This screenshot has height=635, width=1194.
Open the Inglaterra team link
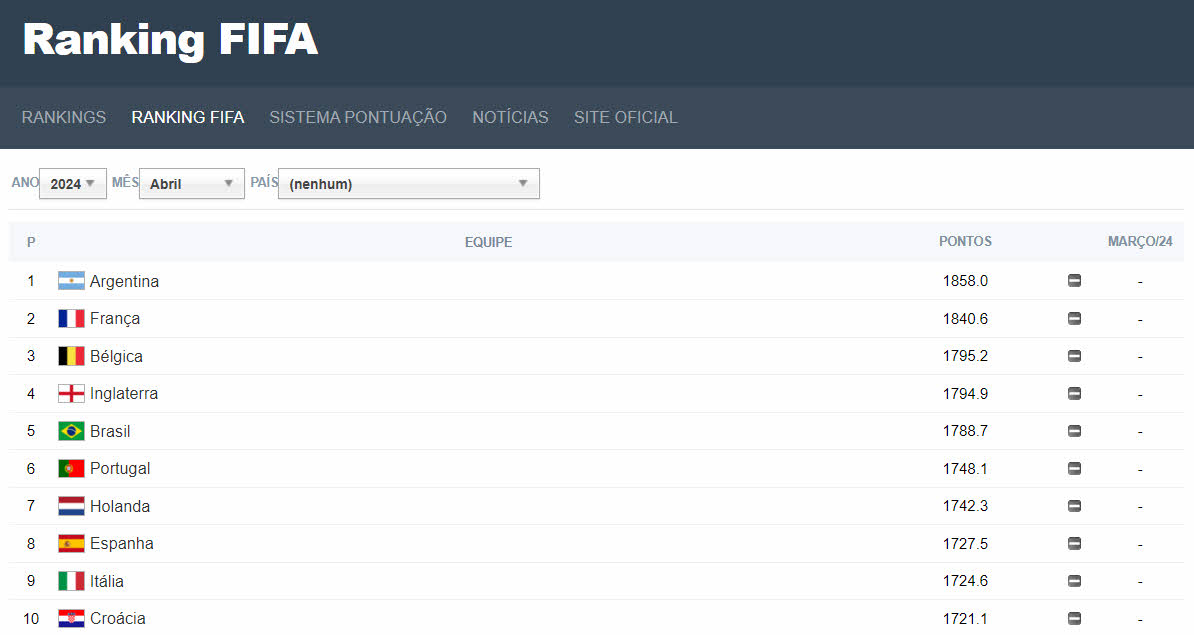tap(124, 394)
